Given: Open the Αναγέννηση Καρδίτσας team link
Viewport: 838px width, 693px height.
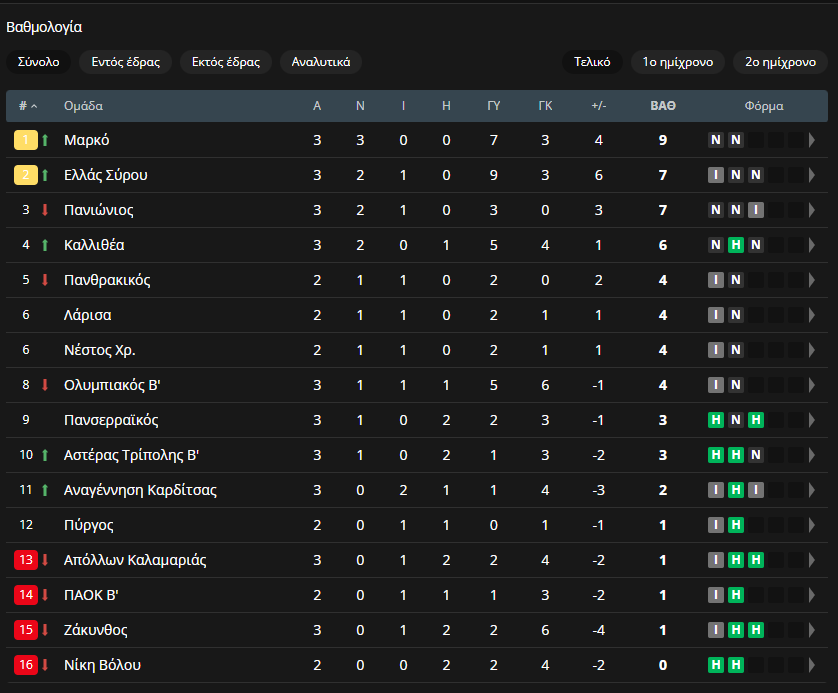Looking at the screenshot, I should [x=141, y=490].
